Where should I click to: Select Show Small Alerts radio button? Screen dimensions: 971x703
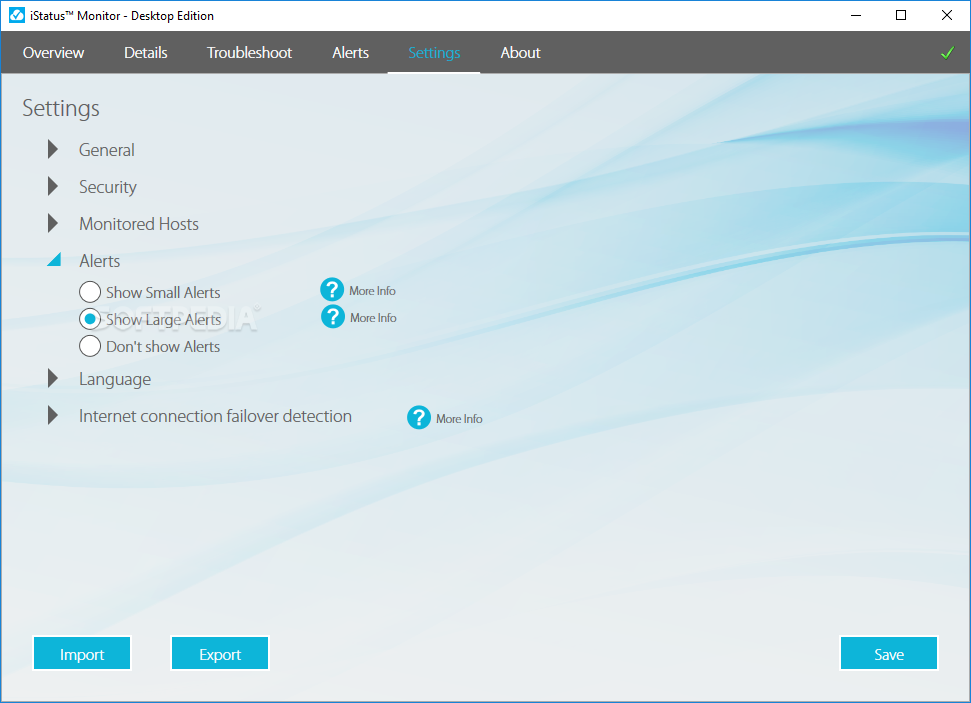[x=90, y=292]
